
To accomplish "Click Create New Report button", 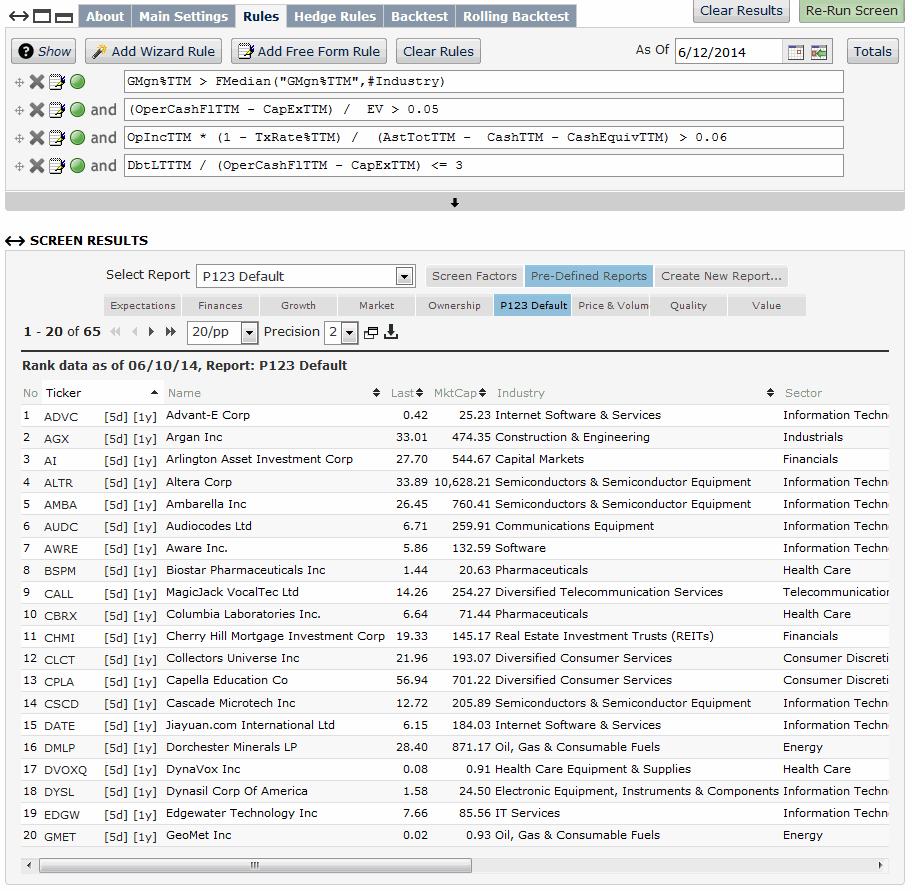I will click(x=721, y=276).
